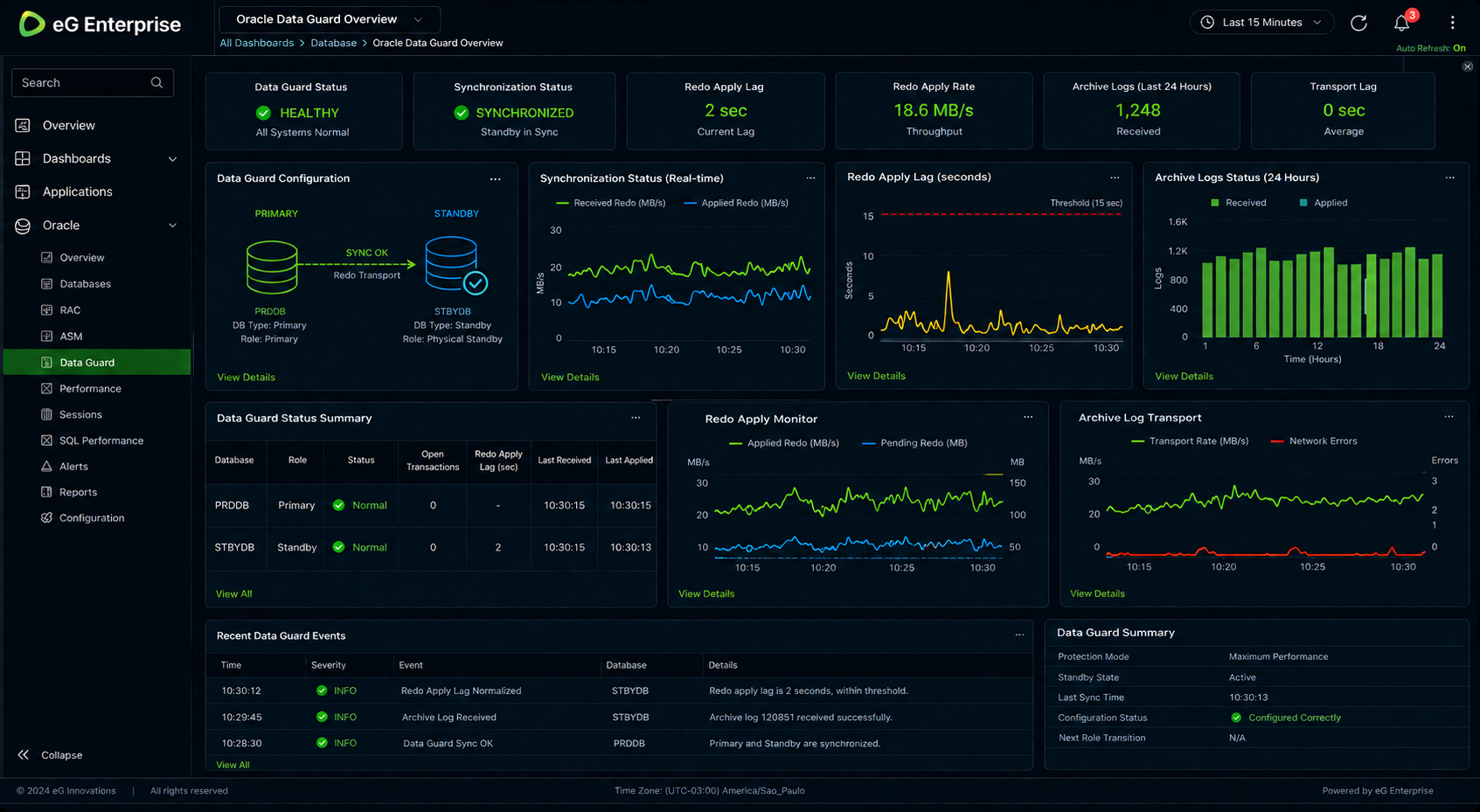1480x812 pixels.
Task: Close the dashboard panel with X
Action: point(1468,66)
